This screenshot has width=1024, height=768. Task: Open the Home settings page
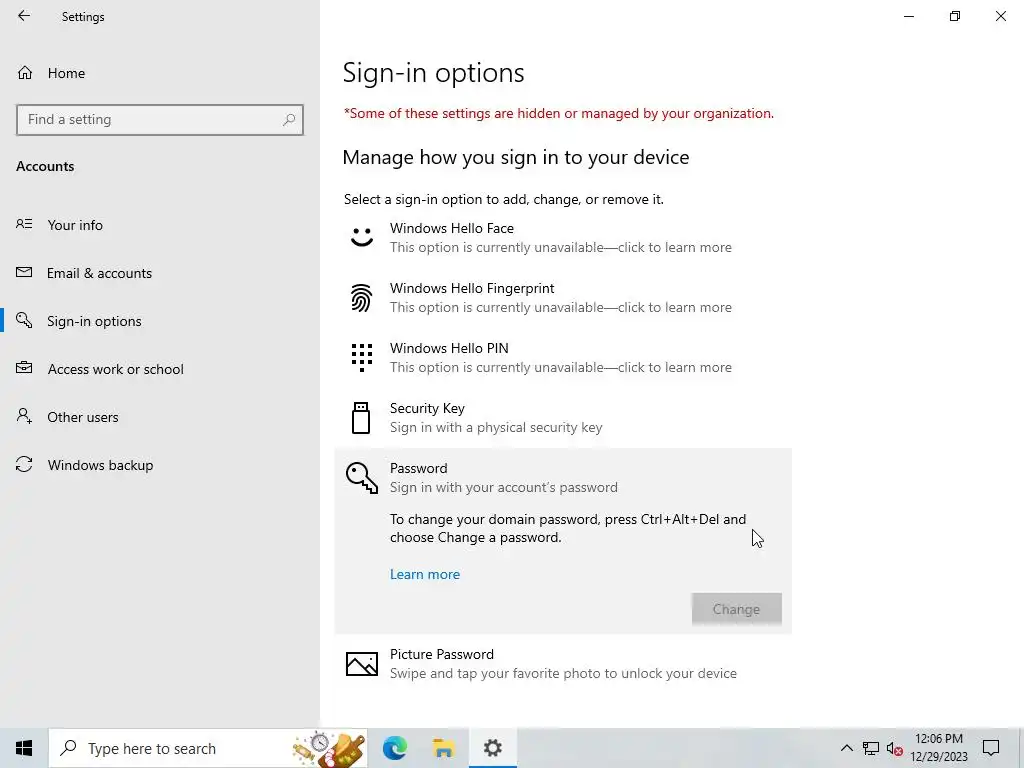160,72
